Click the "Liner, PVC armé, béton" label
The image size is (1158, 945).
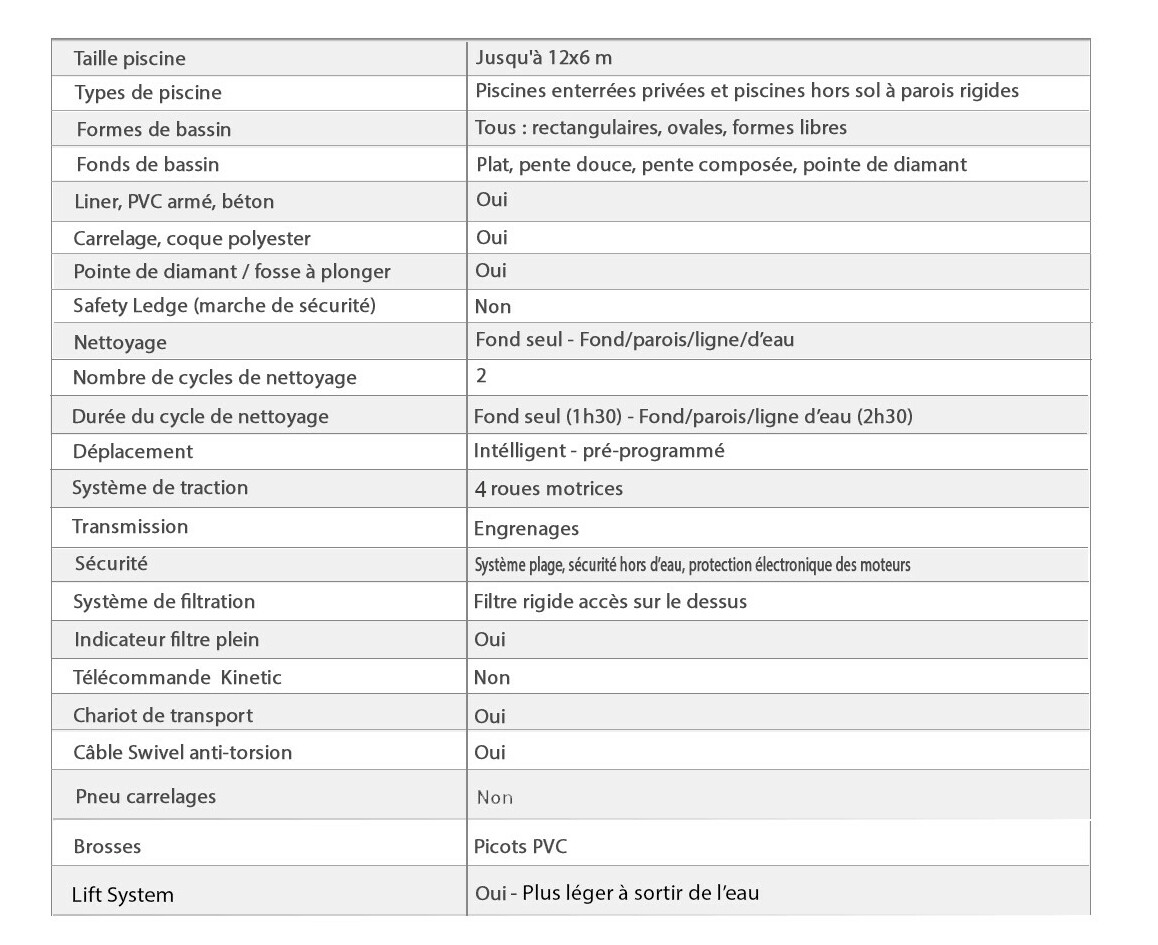click(174, 201)
